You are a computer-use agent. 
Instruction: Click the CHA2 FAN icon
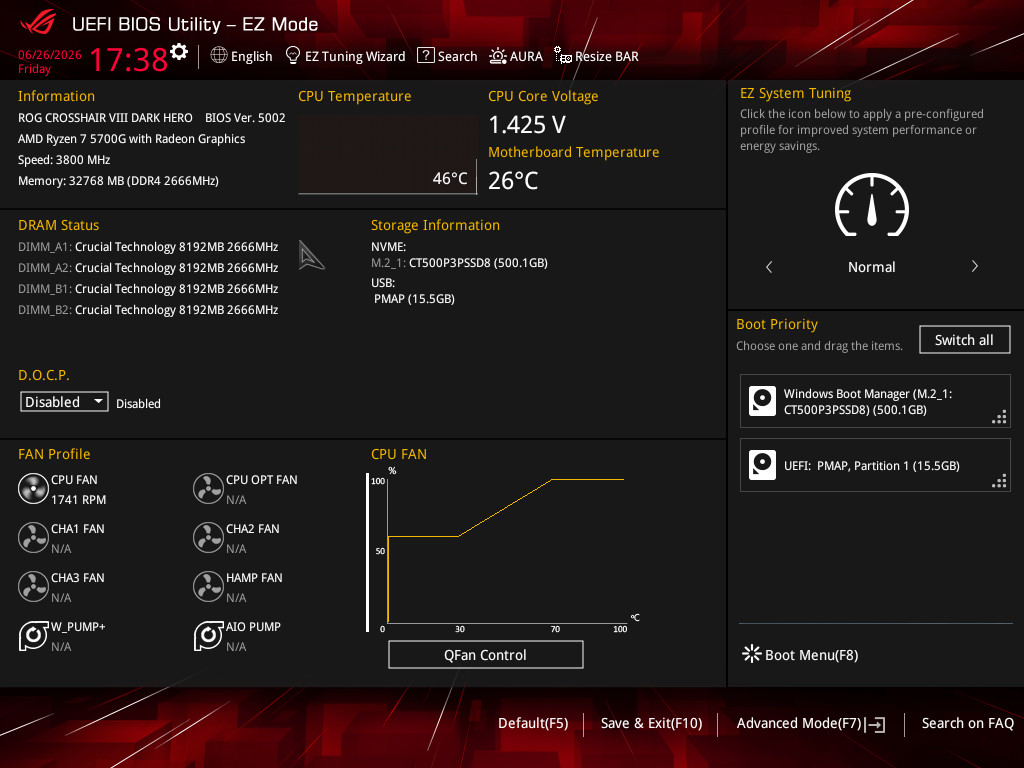click(x=208, y=537)
